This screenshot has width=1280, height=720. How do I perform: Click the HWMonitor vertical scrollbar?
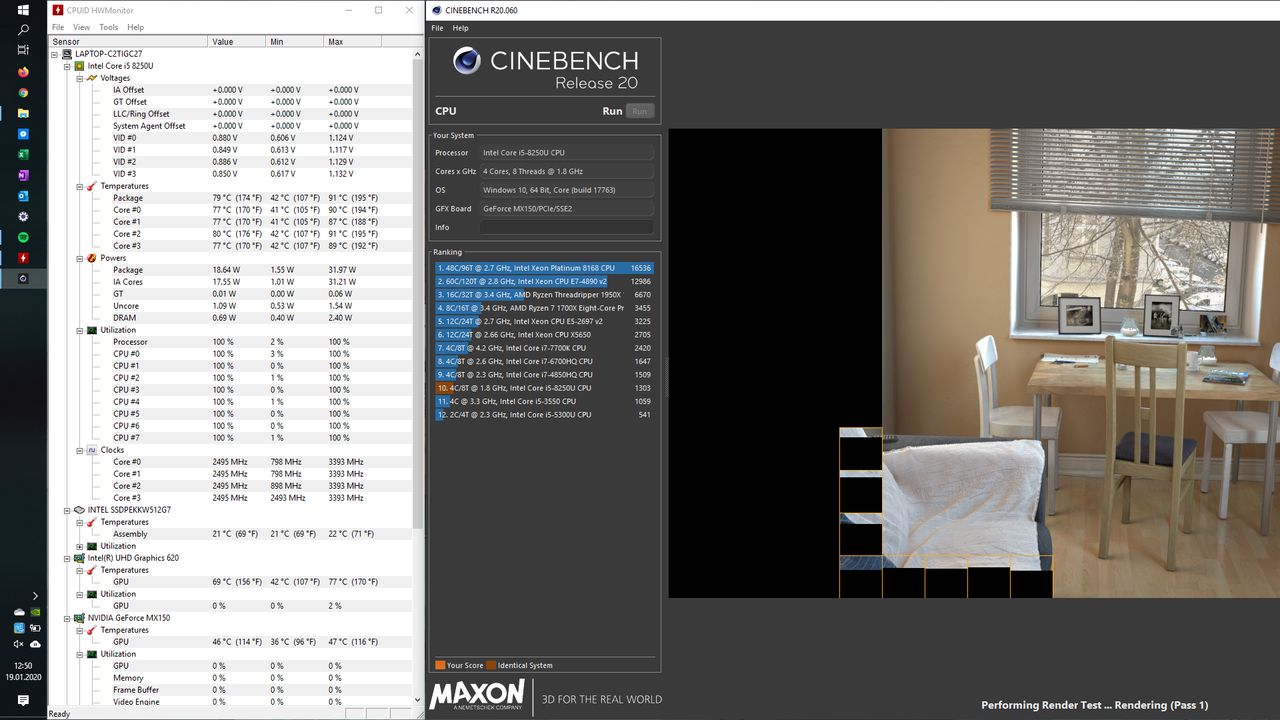(x=418, y=300)
